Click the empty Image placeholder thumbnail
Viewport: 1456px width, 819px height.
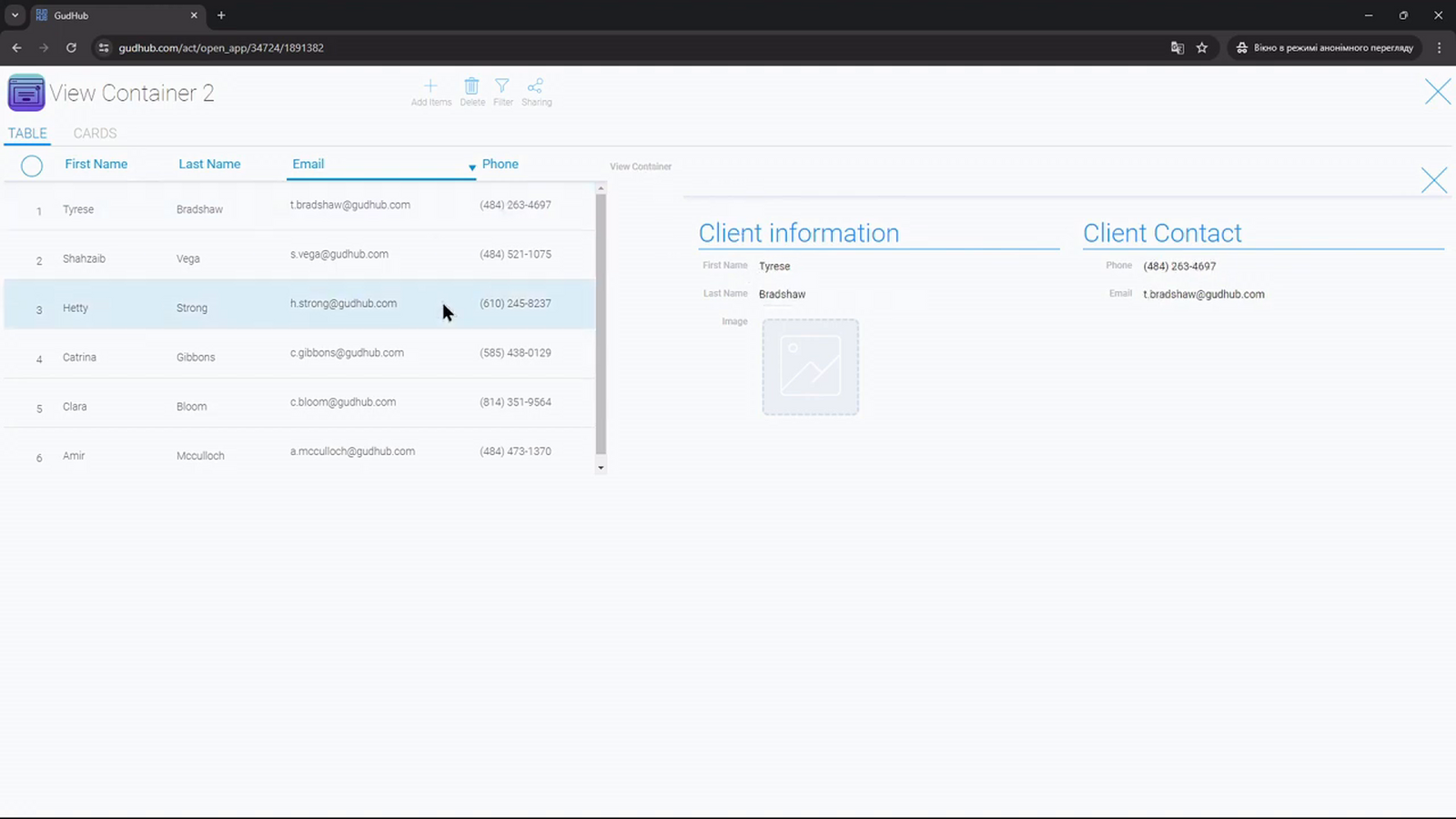coord(810,367)
